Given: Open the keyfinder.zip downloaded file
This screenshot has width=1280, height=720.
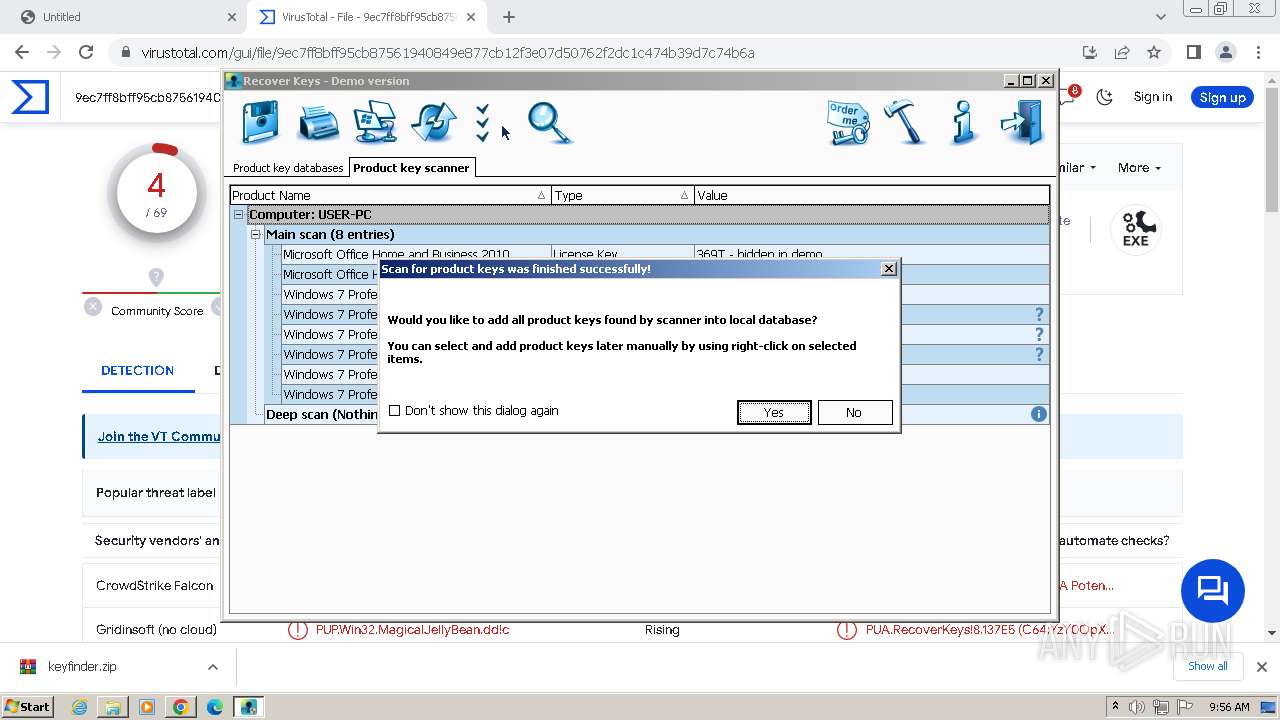Looking at the screenshot, I should point(82,667).
